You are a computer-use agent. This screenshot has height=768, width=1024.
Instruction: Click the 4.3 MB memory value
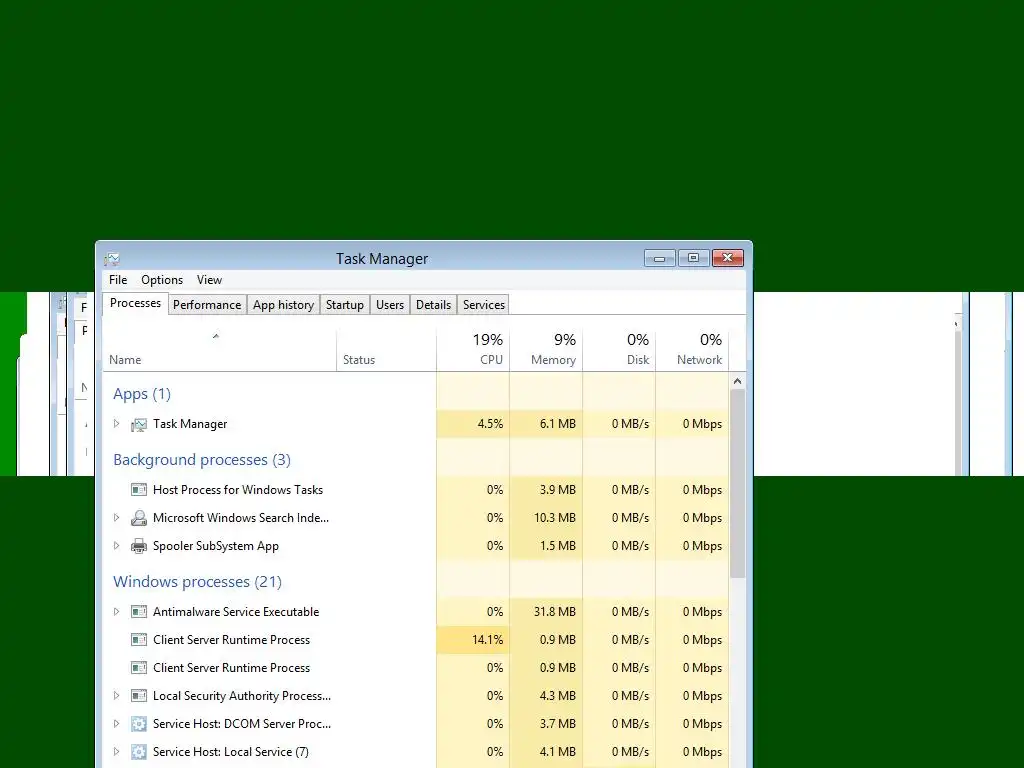[558, 696]
